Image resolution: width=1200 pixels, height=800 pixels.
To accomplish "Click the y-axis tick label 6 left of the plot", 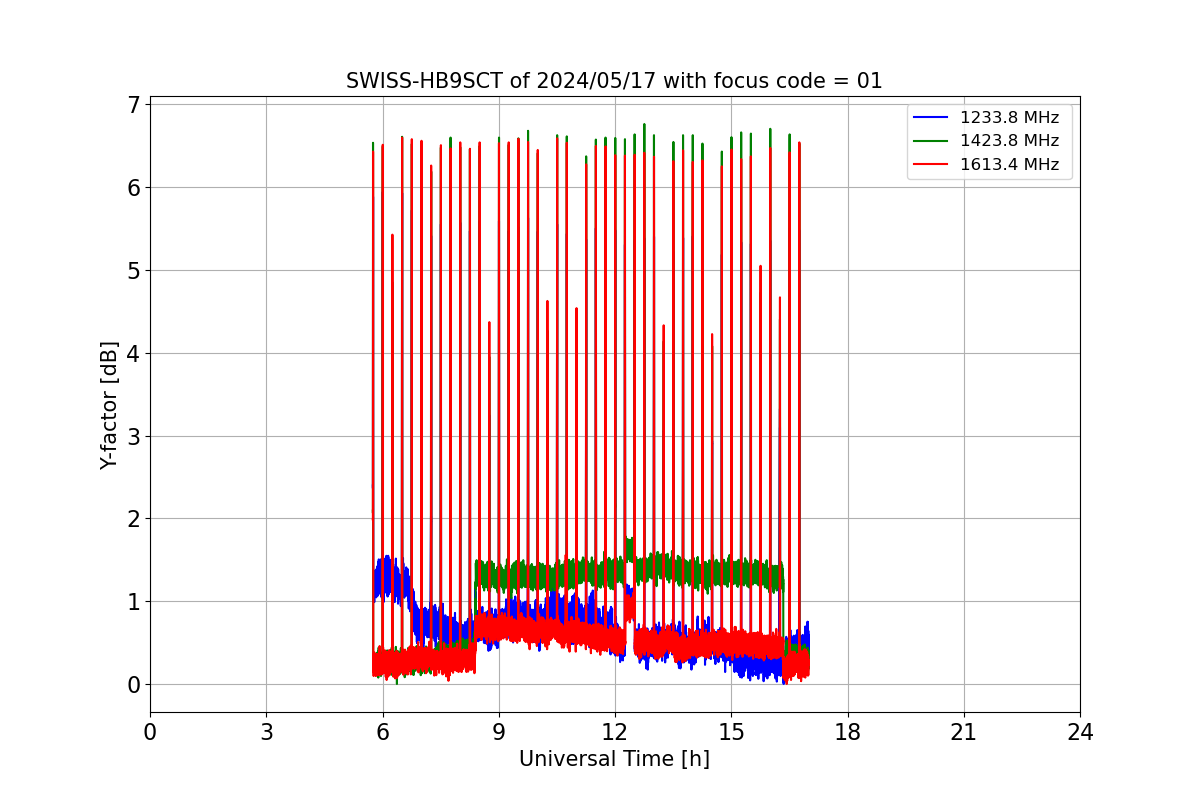I will pos(133,188).
